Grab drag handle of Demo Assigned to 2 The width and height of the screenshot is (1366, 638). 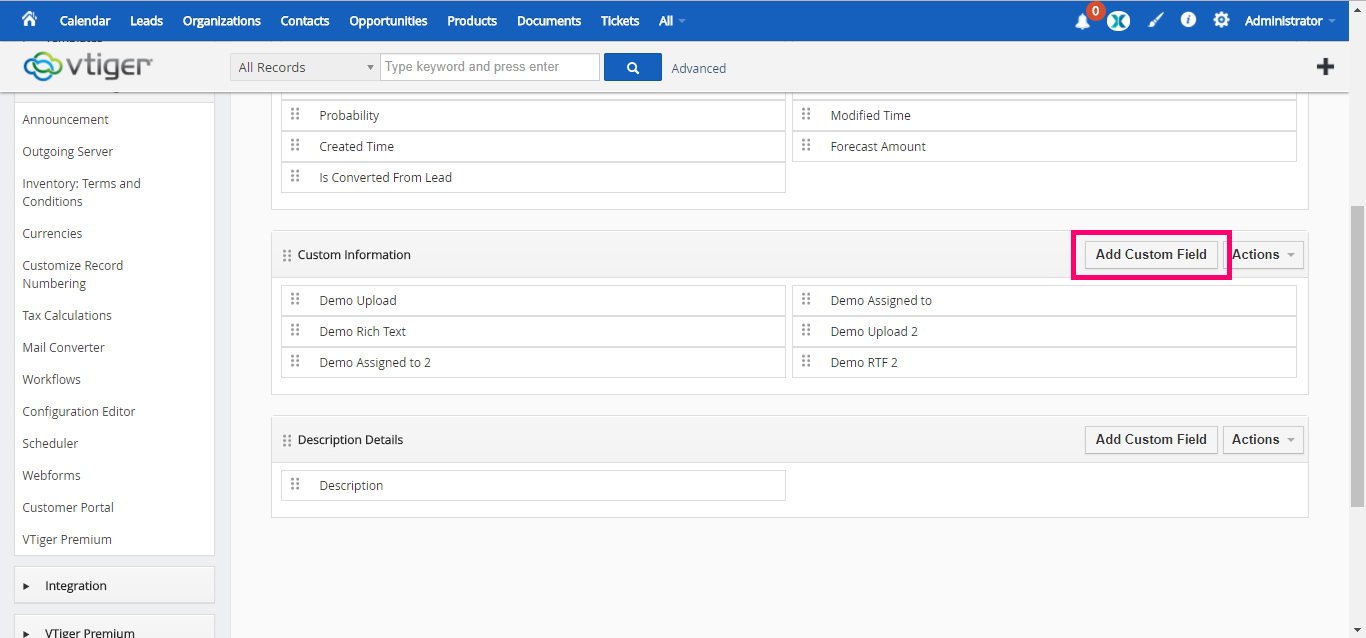point(295,361)
